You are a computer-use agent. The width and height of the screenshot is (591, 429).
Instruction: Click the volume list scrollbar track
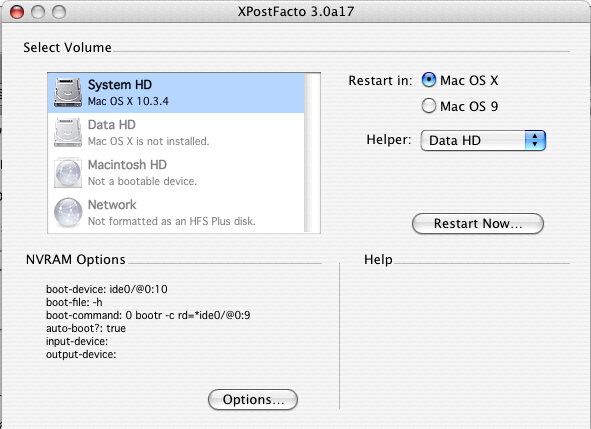(308, 153)
